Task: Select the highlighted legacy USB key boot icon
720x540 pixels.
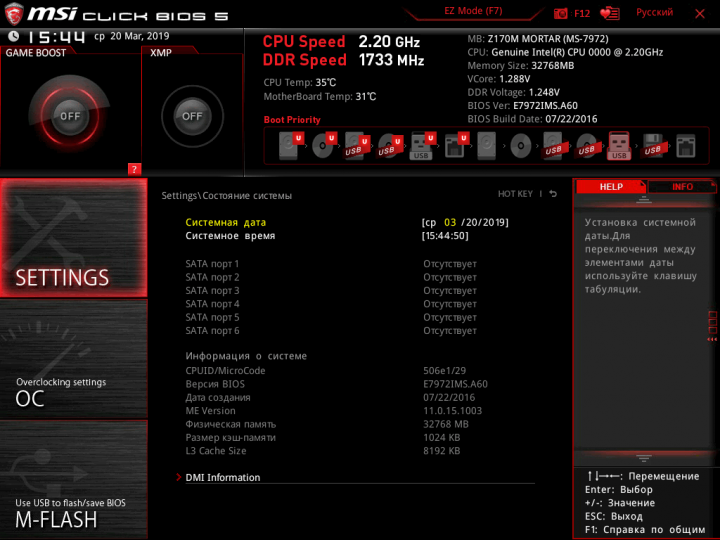Action: pyautogui.click(x=619, y=146)
